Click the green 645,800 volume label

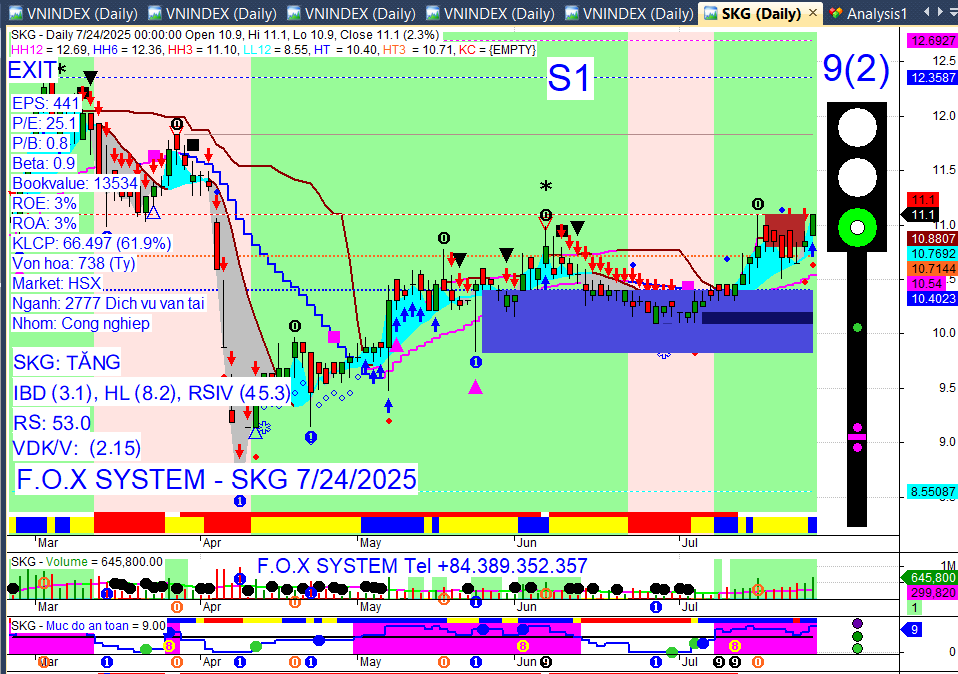pos(930,577)
